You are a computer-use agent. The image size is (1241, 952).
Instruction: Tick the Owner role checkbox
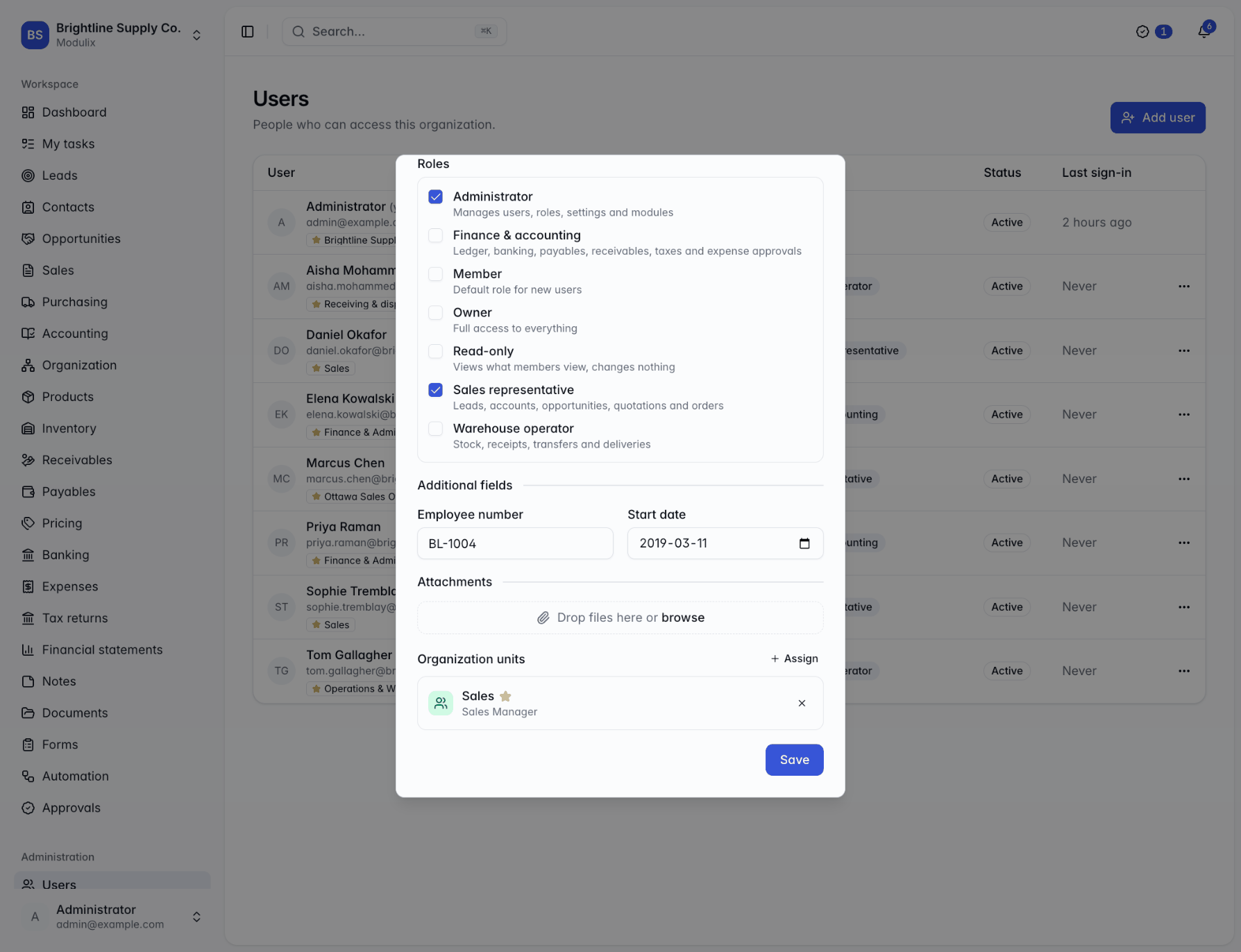click(436, 313)
